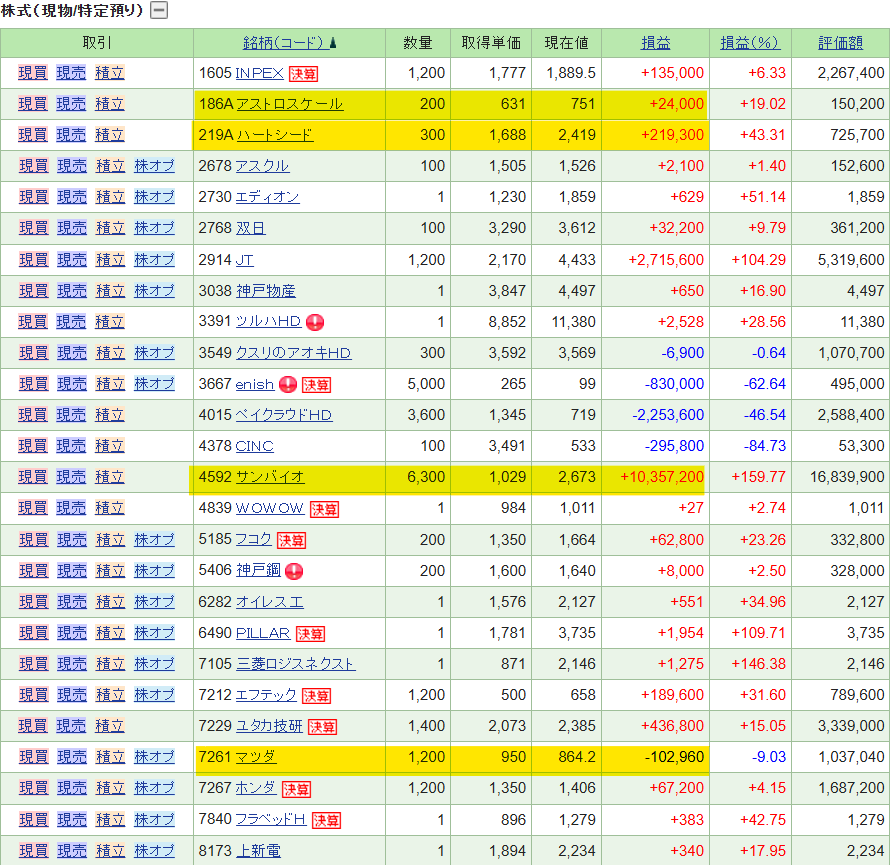Open the エフテック stock name link
Viewport: 890px width, 865px height.
[x=266, y=695]
